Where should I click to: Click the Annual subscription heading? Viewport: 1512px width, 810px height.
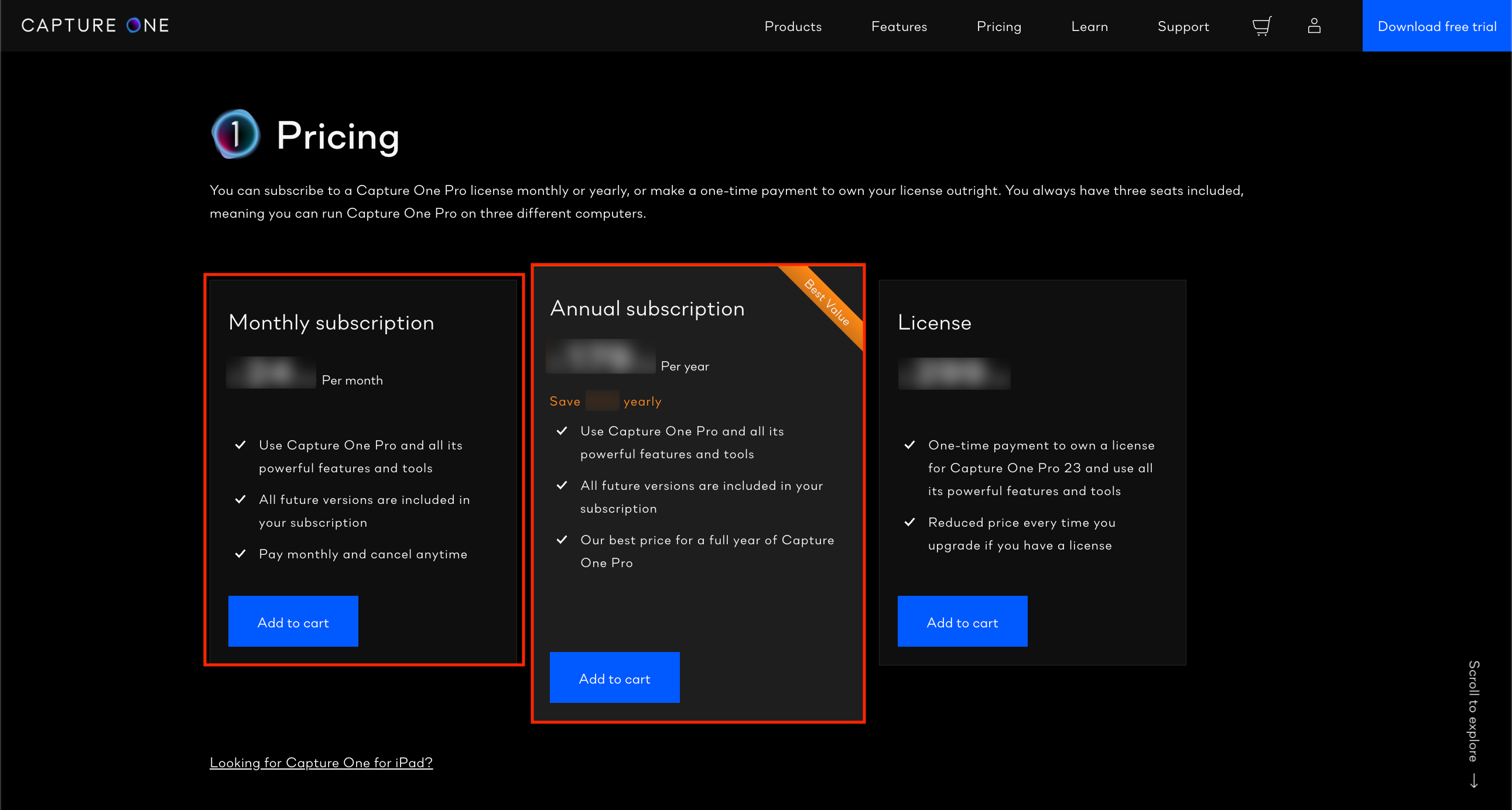coord(648,309)
